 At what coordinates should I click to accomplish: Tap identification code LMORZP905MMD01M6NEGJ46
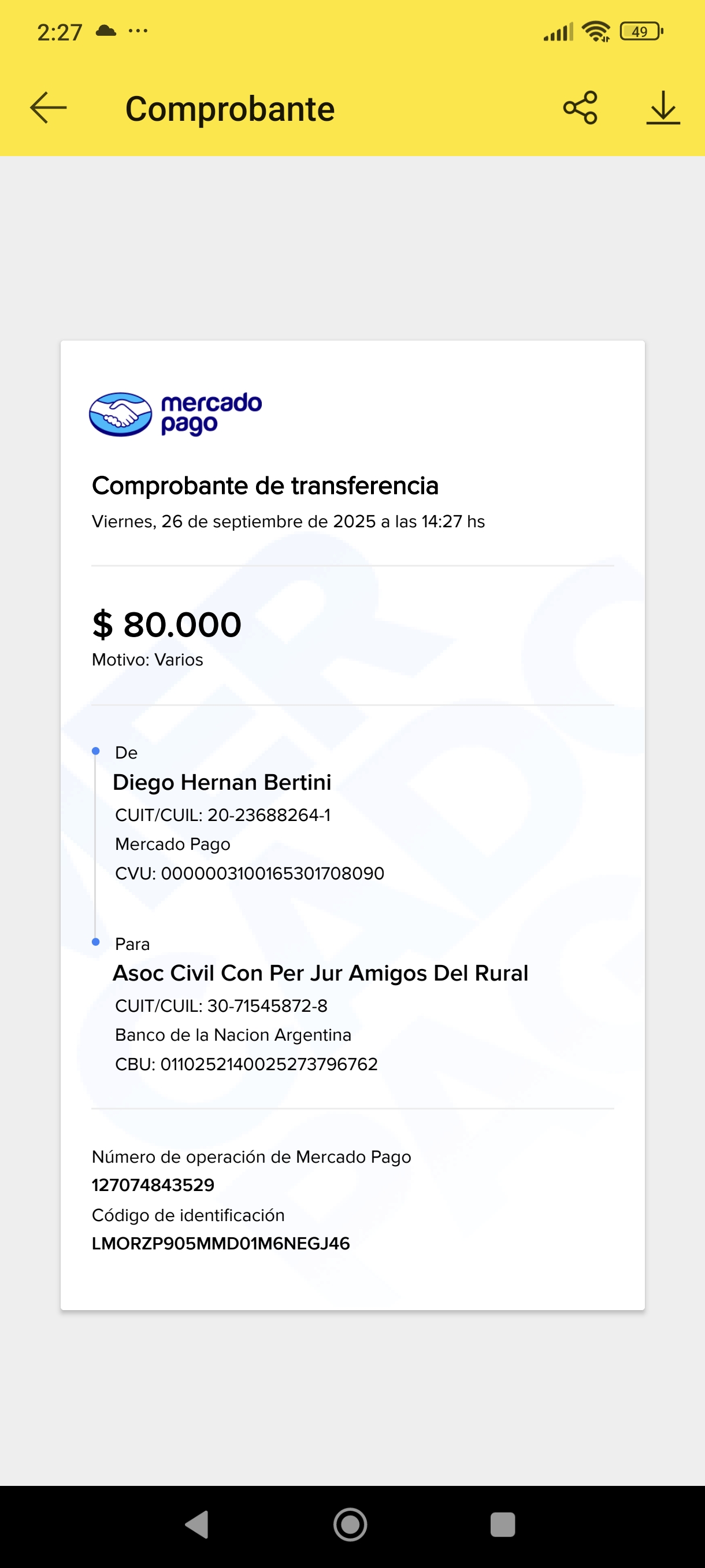221,1243
